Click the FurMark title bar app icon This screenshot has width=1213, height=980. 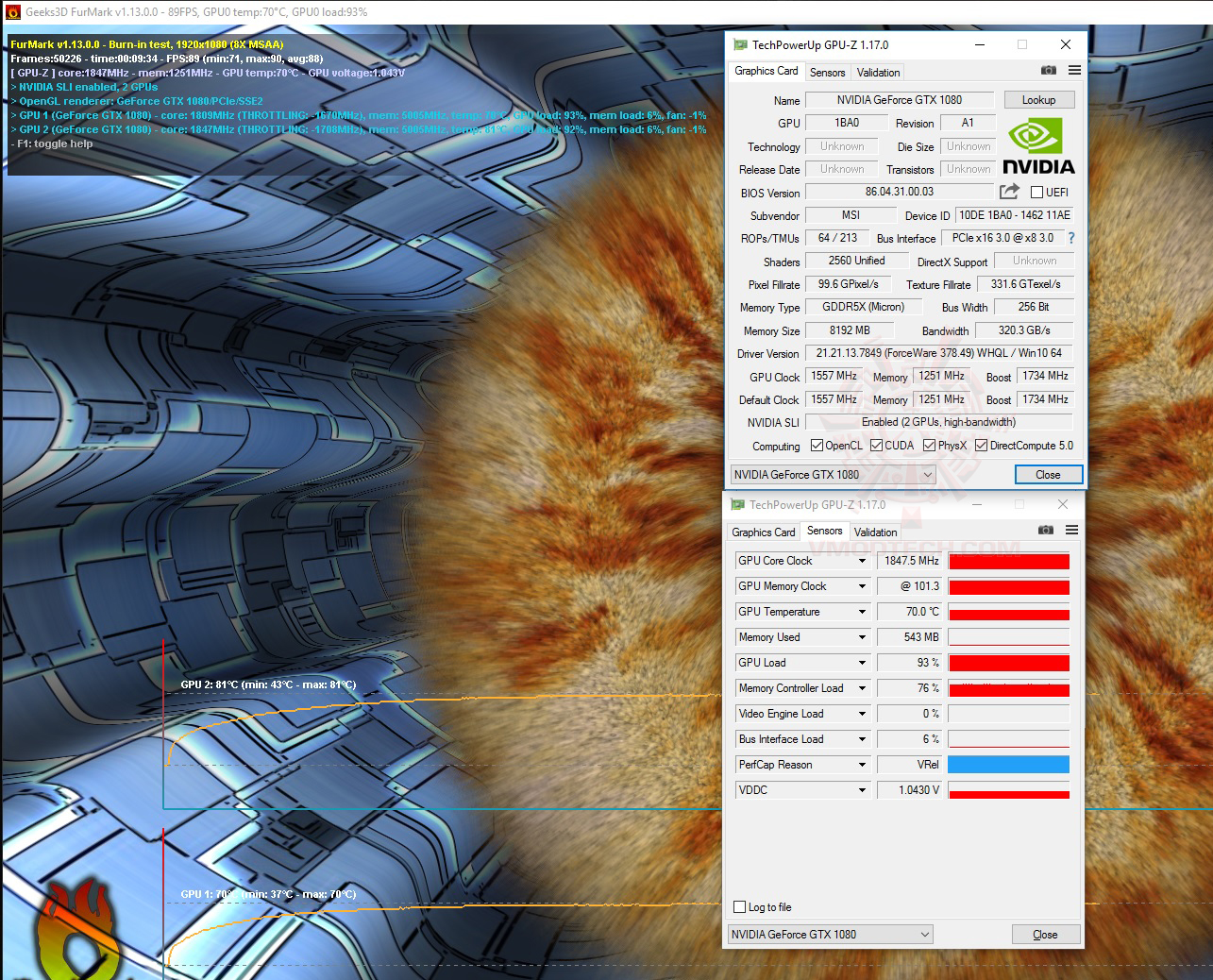tap(12, 12)
